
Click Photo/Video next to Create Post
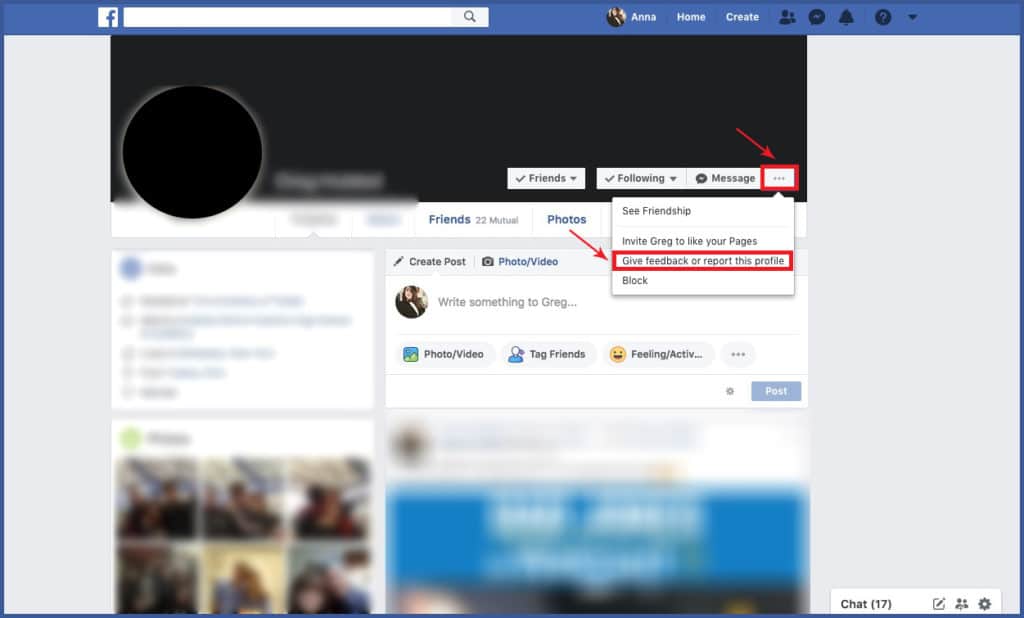point(520,261)
